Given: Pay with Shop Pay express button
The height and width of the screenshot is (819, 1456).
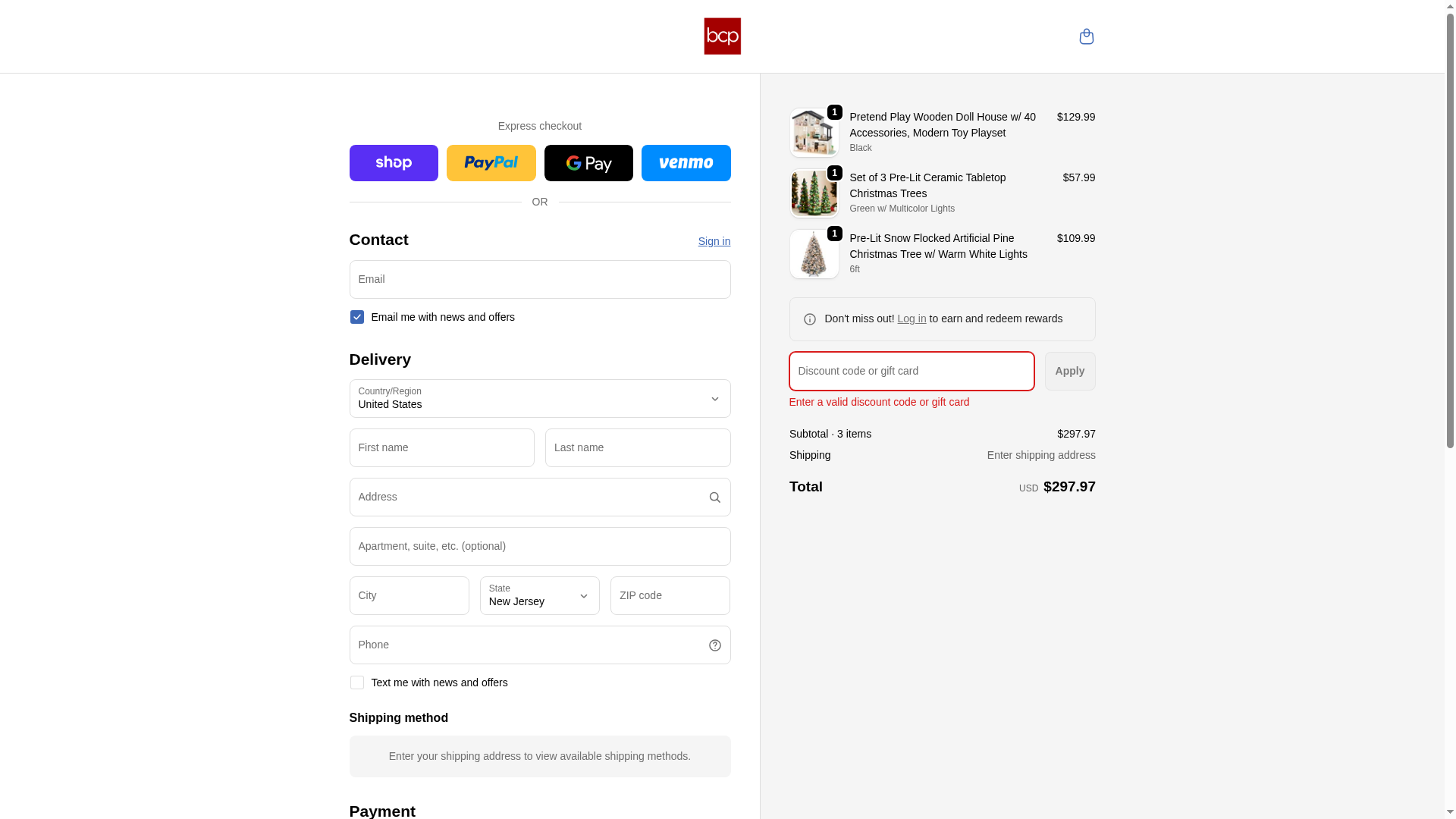Looking at the screenshot, I should coord(394,163).
